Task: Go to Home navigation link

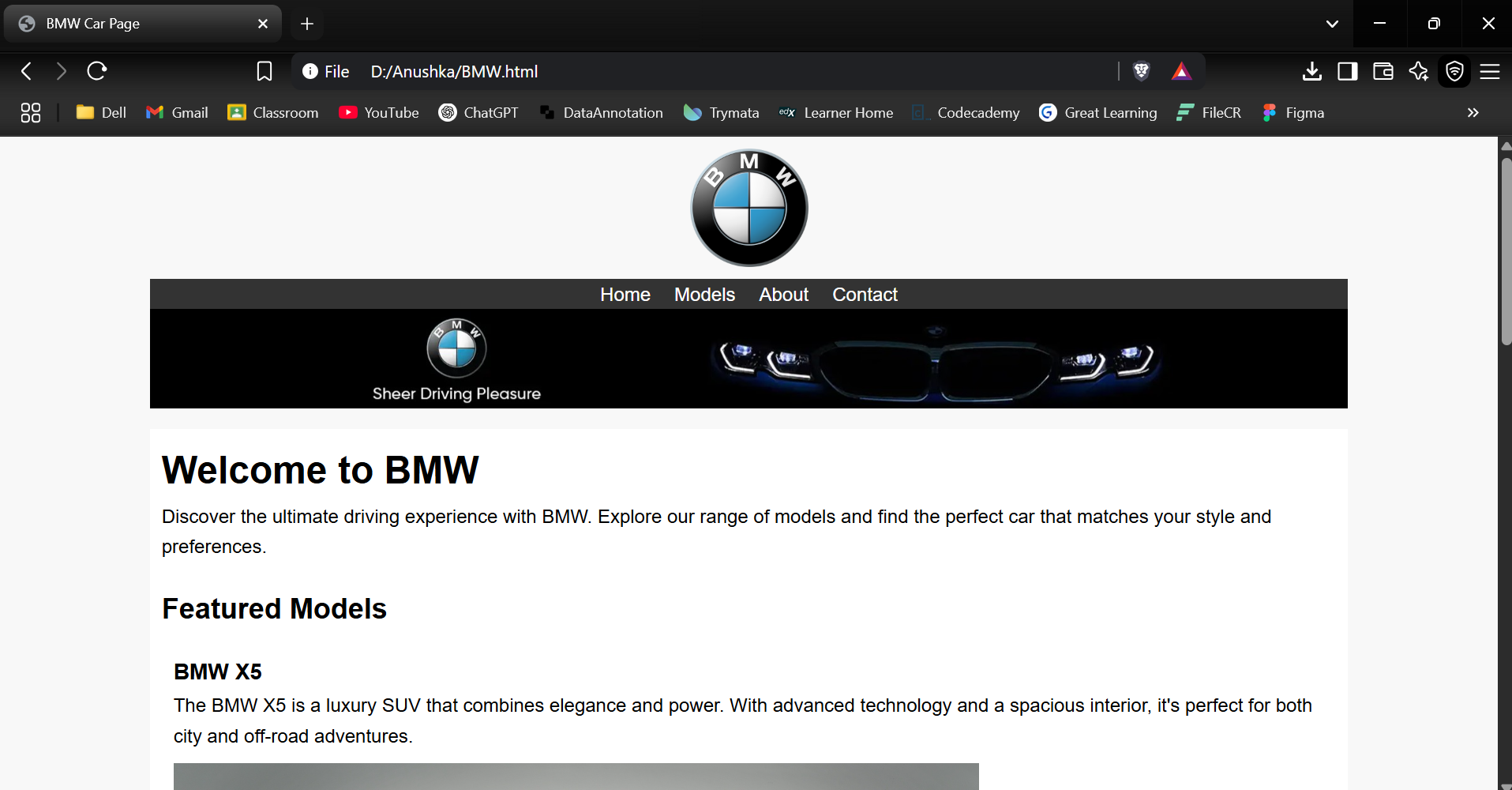Action: click(x=625, y=295)
